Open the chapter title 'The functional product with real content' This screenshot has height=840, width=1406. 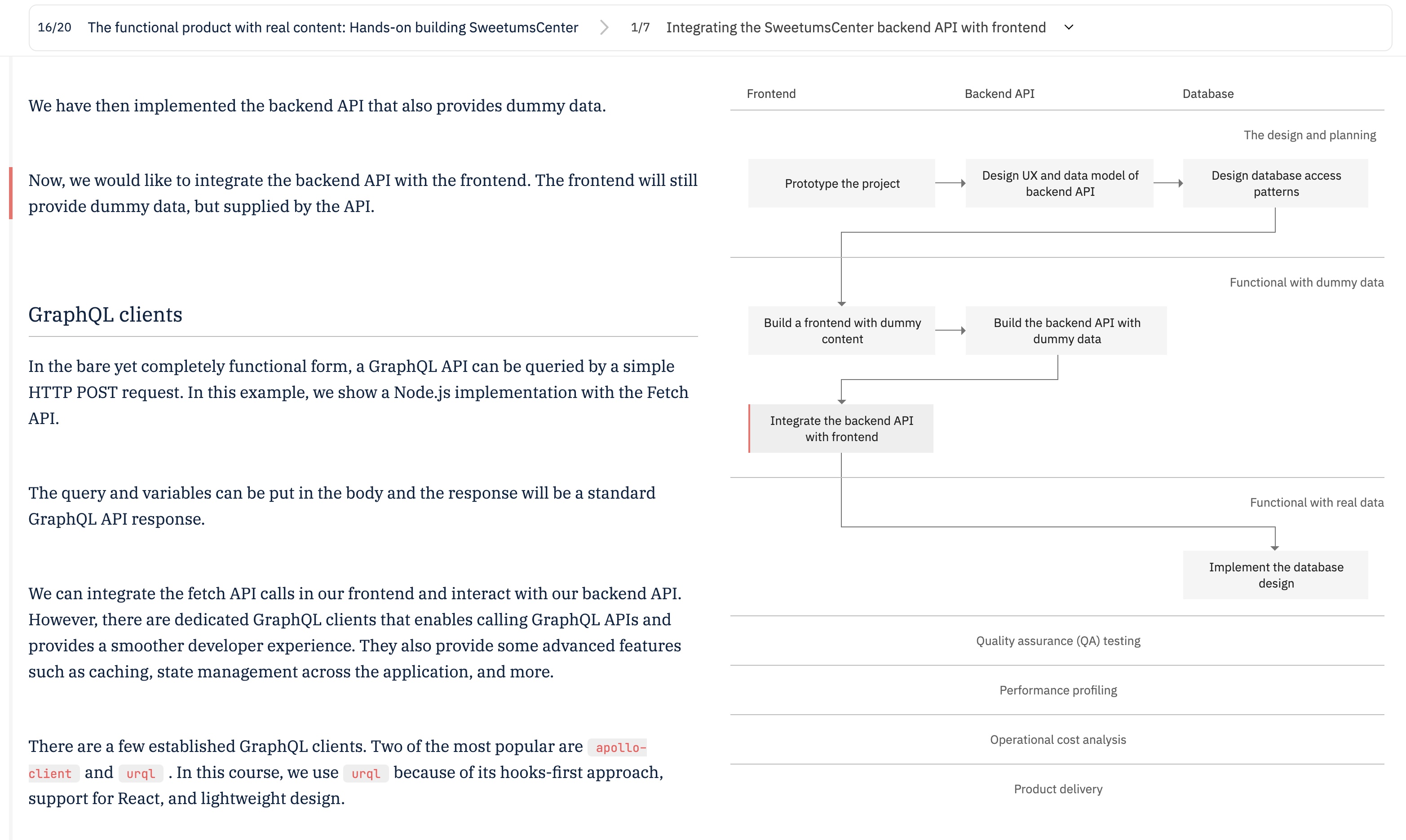point(333,27)
